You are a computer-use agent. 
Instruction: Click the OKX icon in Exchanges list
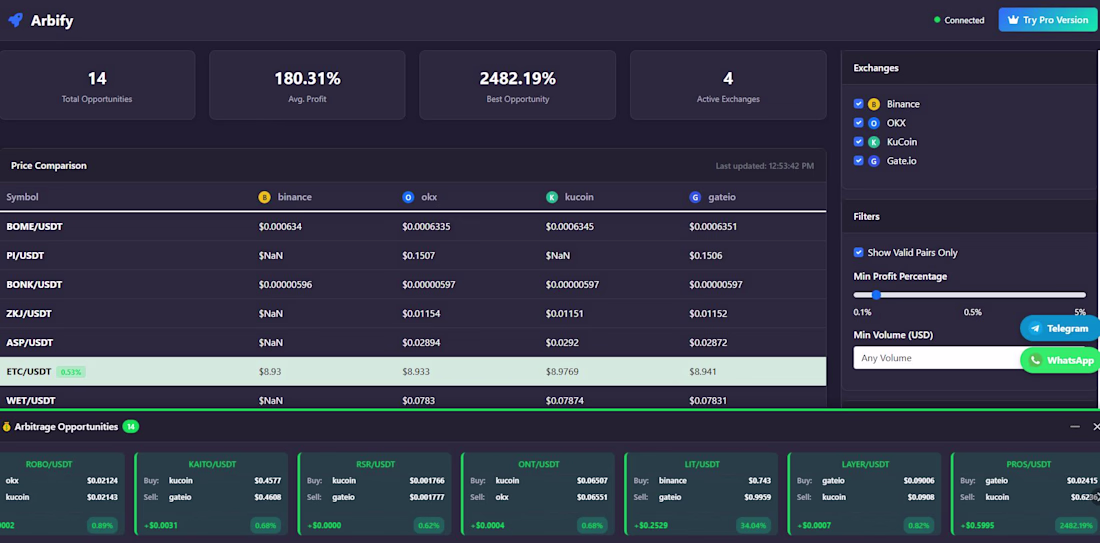click(x=873, y=123)
